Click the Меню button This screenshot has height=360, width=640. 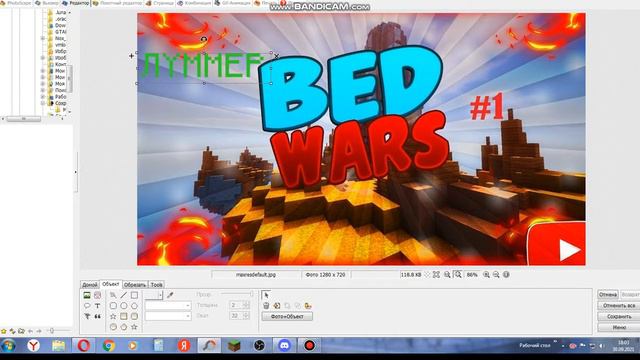point(619,327)
